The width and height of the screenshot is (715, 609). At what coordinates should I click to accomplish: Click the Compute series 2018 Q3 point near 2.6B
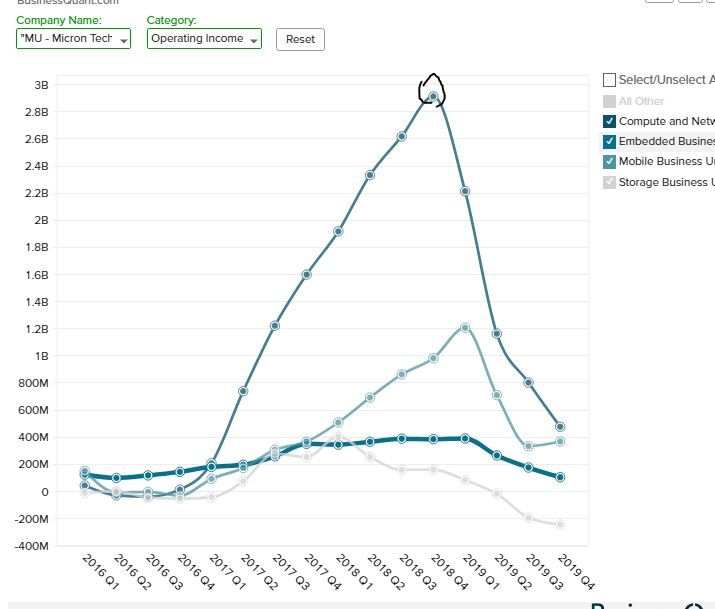tap(402, 136)
